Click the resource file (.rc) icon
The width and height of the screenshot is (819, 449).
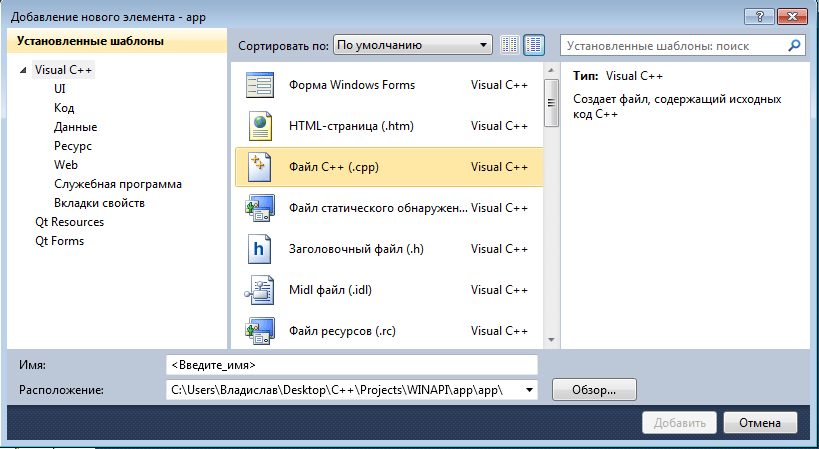260,330
